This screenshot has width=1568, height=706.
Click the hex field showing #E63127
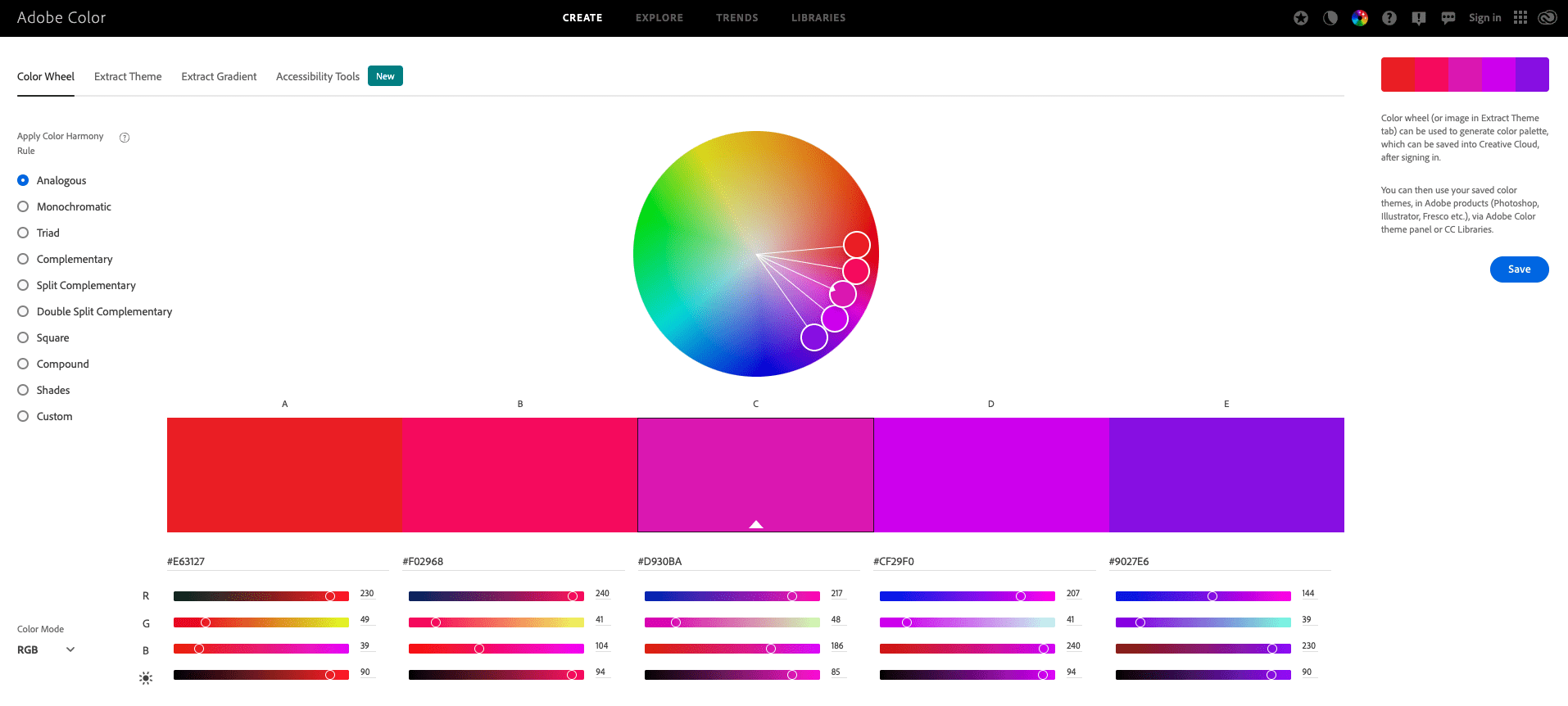coord(278,562)
